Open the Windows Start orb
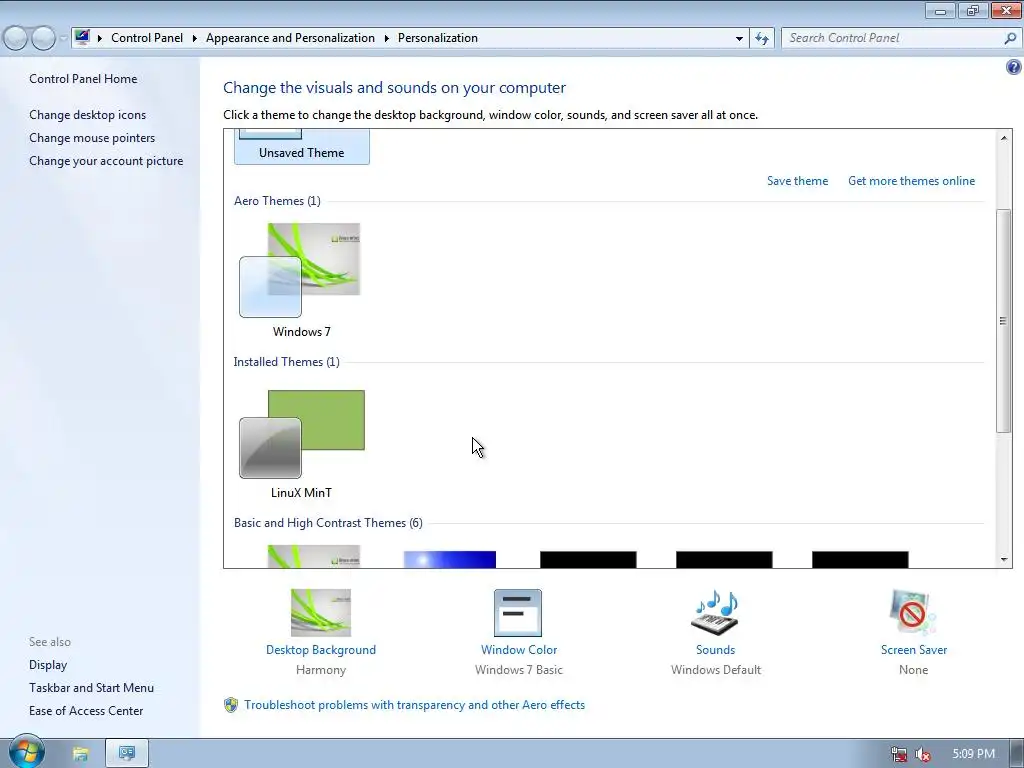 [x=27, y=752]
